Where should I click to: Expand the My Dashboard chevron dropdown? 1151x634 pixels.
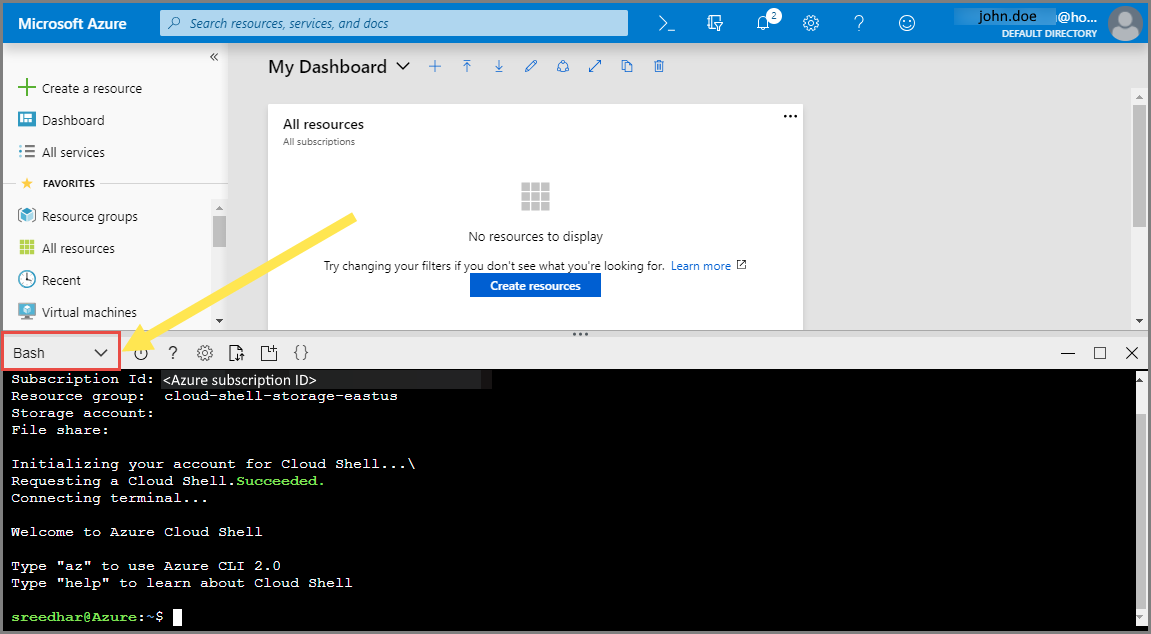pyautogui.click(x=402, y=66)
